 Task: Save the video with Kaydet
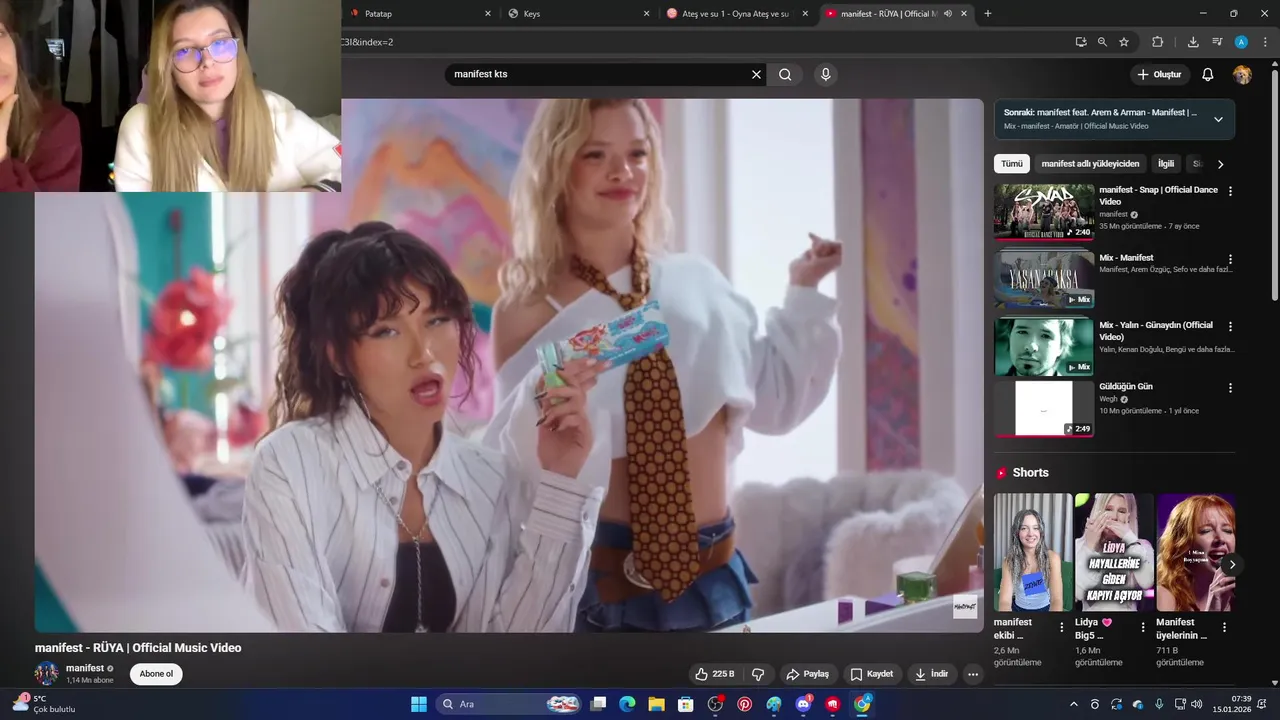[x=871, y=674]
